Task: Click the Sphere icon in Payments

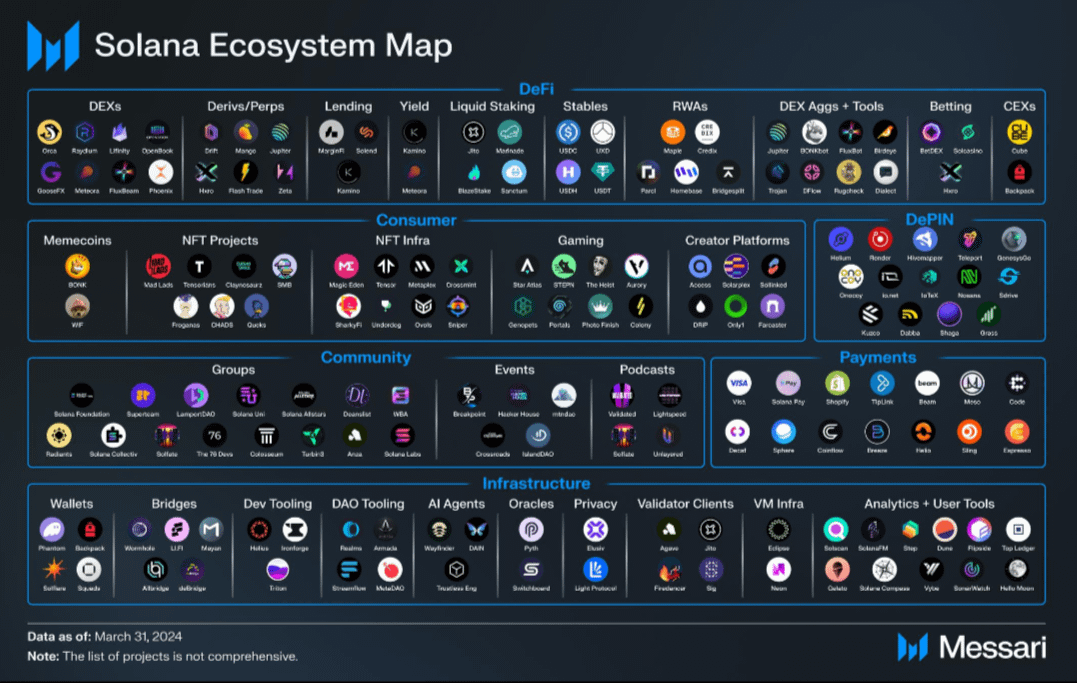Action: [x=783, y=432]
